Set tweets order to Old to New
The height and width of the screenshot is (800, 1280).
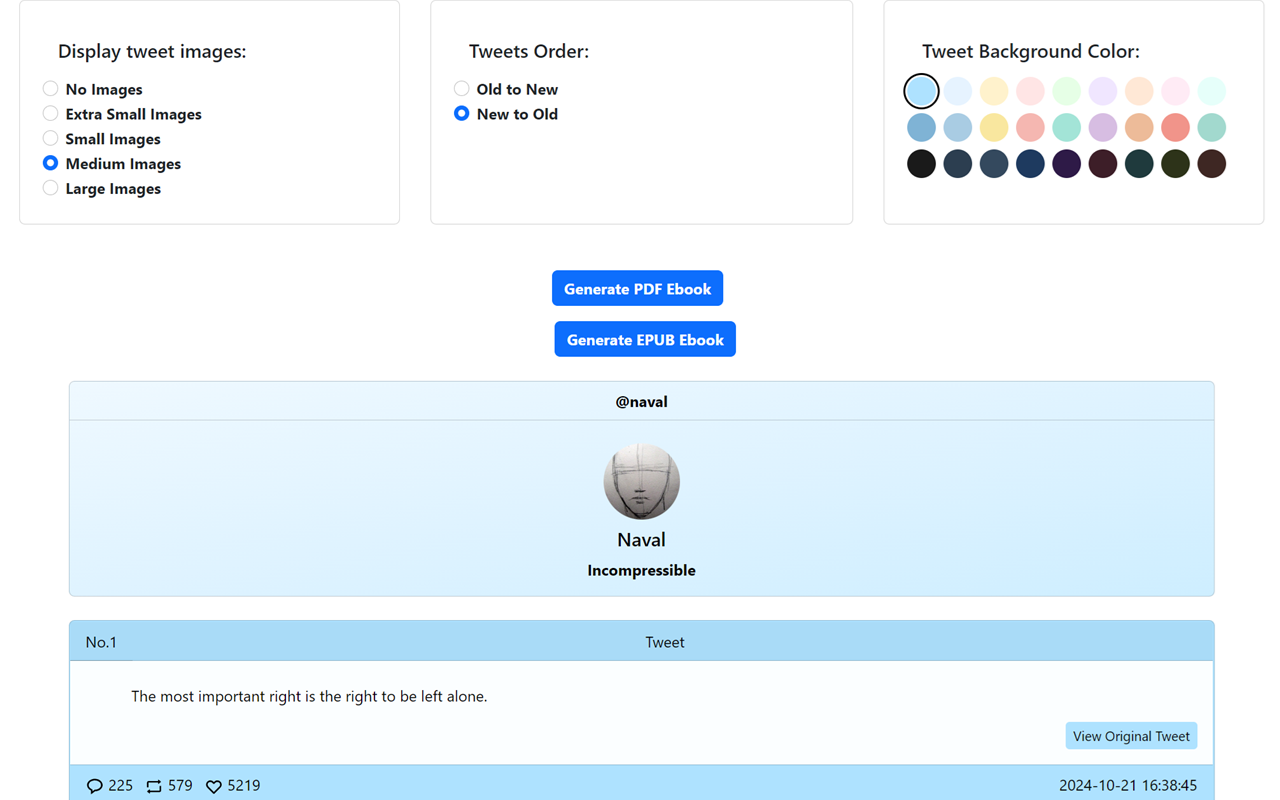(x=461, y=89)
